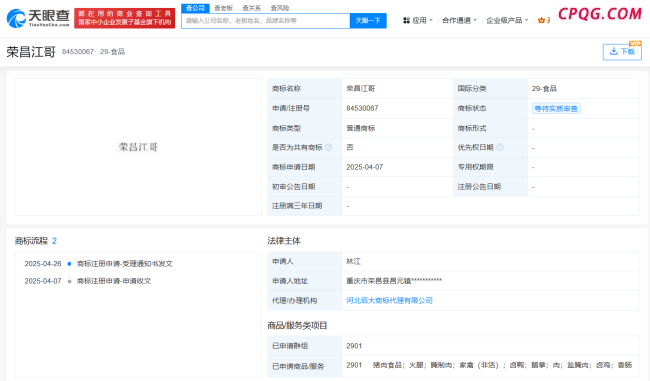Click the applicant name 林江
The width and height of the screenshot is (650, 381).
(354, 262)
